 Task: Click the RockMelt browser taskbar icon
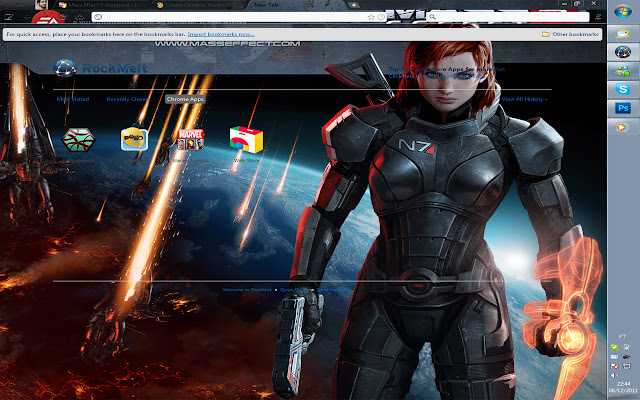pyautogui.click(x=623, y=52)
